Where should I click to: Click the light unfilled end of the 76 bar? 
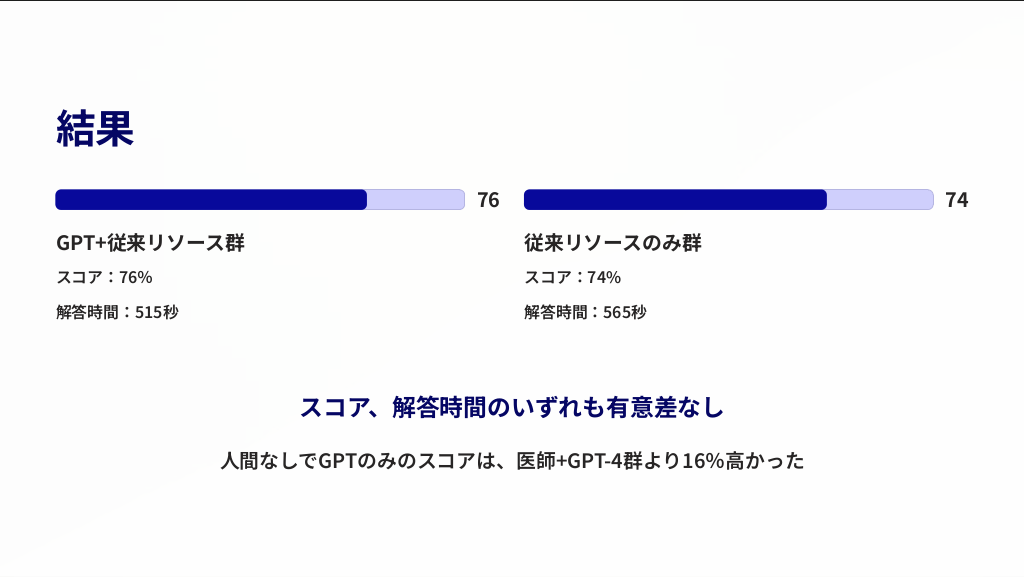[416, 200]
